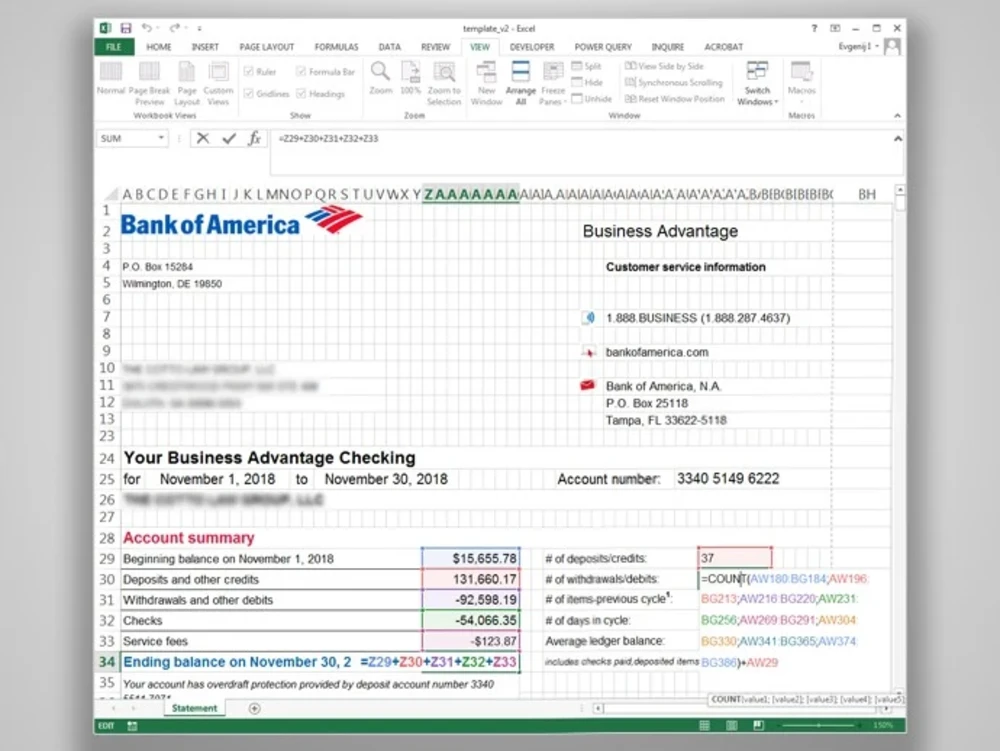The height and width of the screenshot is (751, 1000).
Task: Enable View Side by Side
Action: 664,66
